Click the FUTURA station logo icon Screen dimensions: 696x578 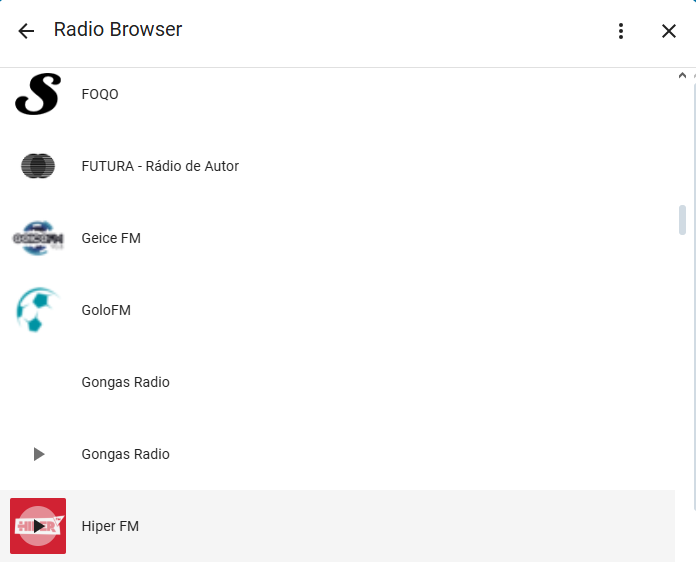click(38, 166)
